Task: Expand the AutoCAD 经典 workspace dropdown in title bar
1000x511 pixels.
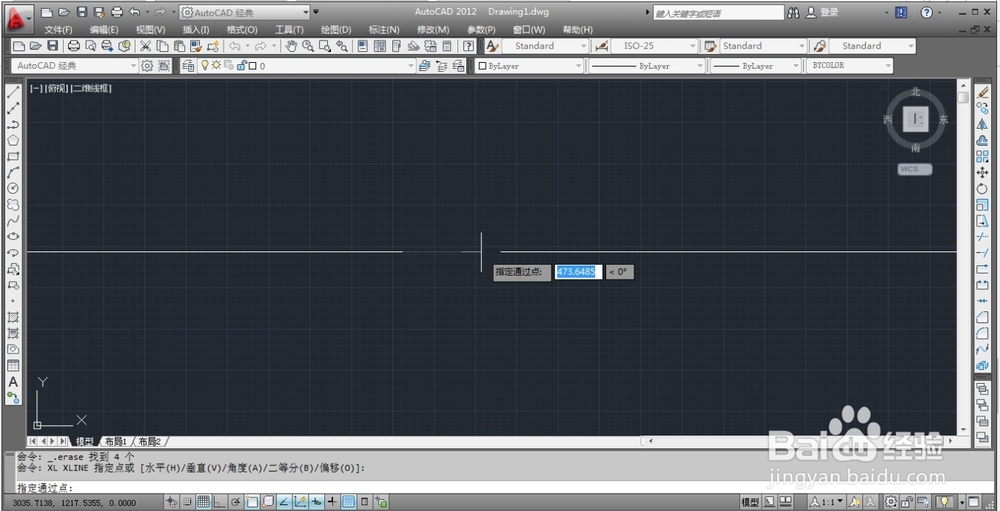Action: click(x=305, y=12)
